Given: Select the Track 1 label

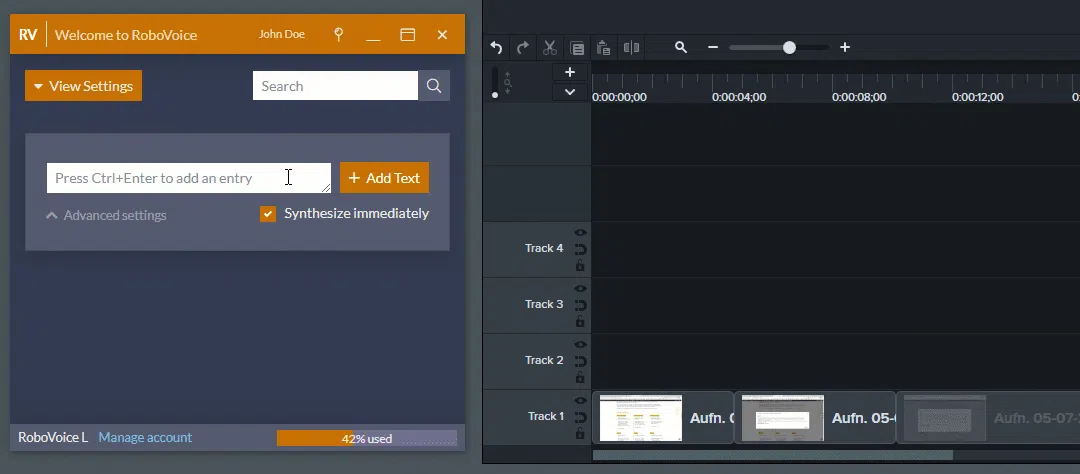Looking at the screenshot, I should pos(546,416).
